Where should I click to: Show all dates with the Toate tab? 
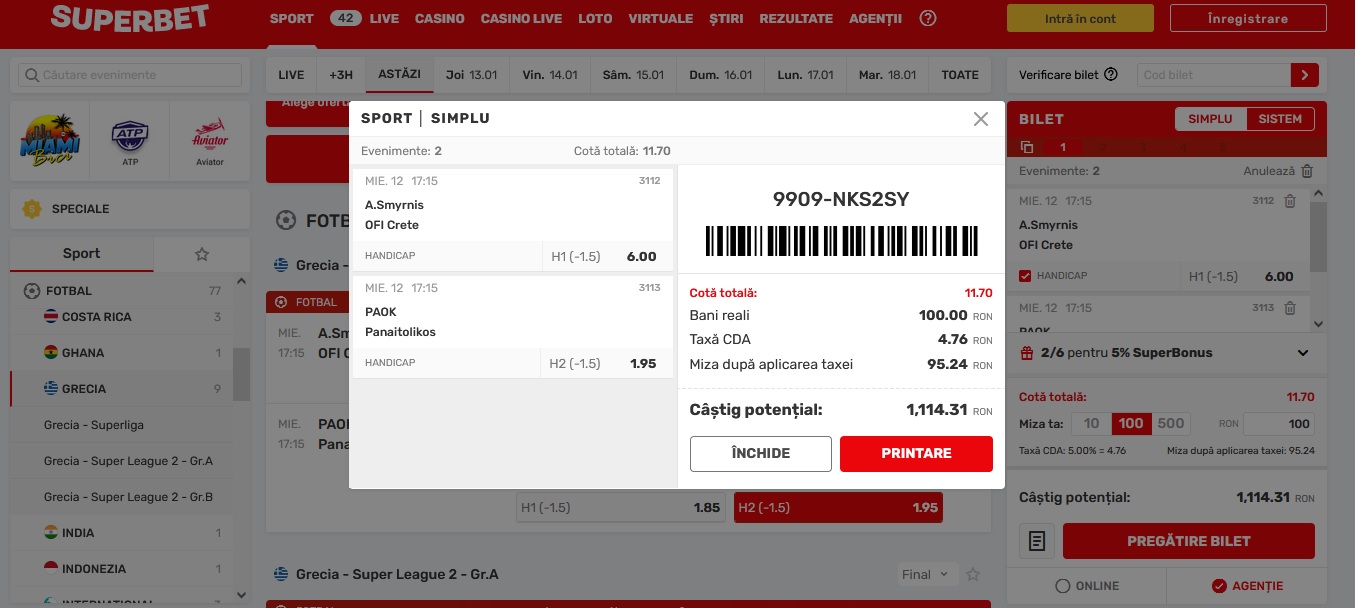coord(961,75)
